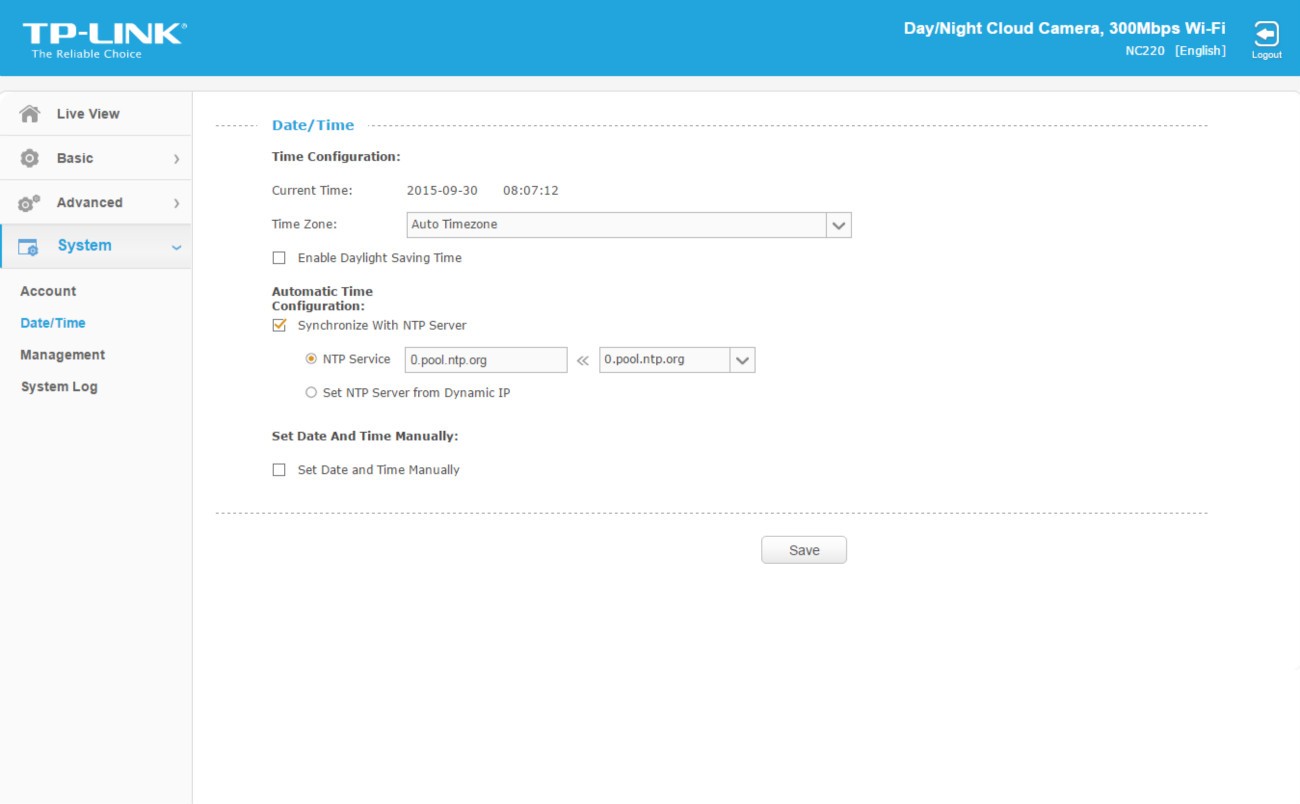The image size is (1300, 804).
Task: Expand the Advanced menu chevron
Action: coord(176,203)
